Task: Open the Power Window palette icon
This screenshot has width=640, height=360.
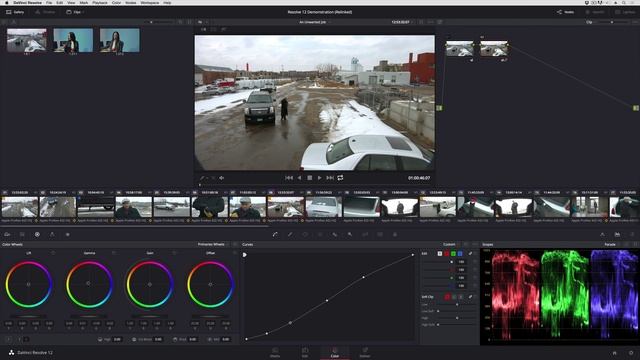Action: (305, 235)
